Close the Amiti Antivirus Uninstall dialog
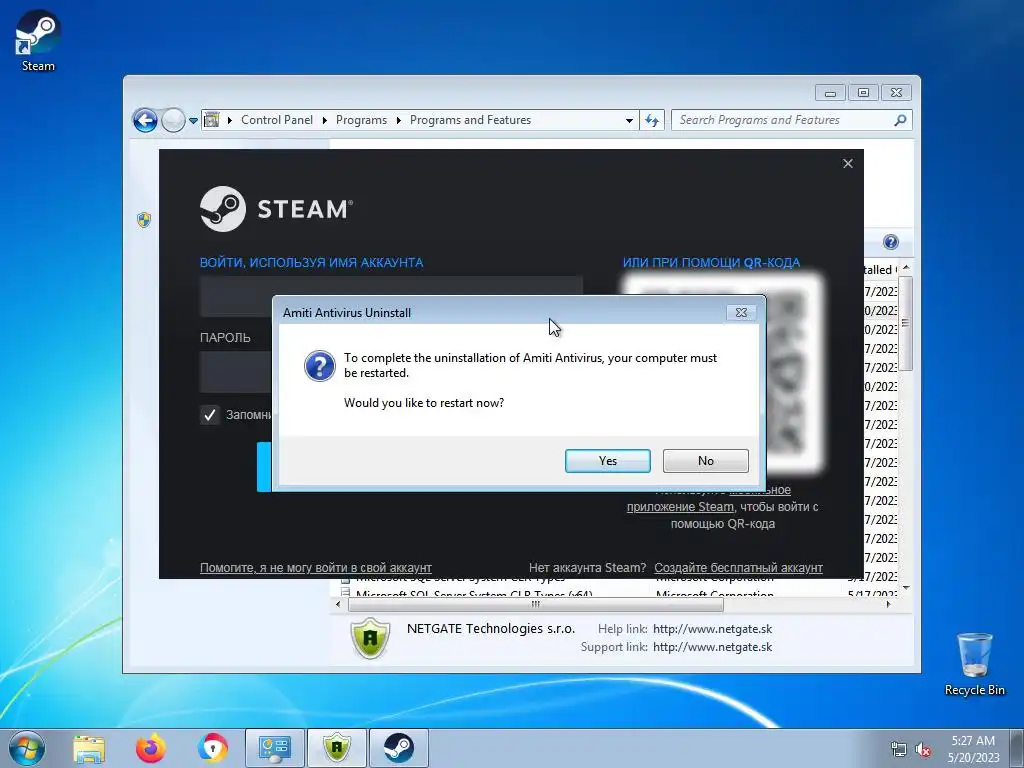 coord(741,312)
